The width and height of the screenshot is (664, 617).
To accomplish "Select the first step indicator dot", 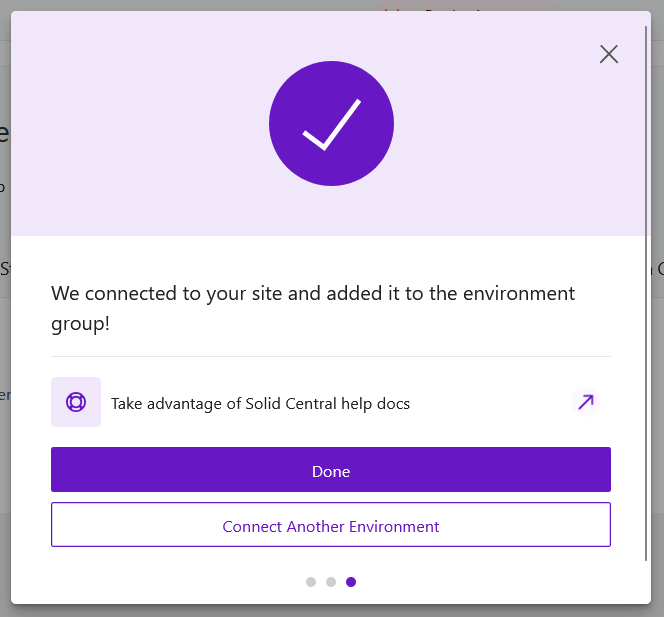I will tap(311, 582).
